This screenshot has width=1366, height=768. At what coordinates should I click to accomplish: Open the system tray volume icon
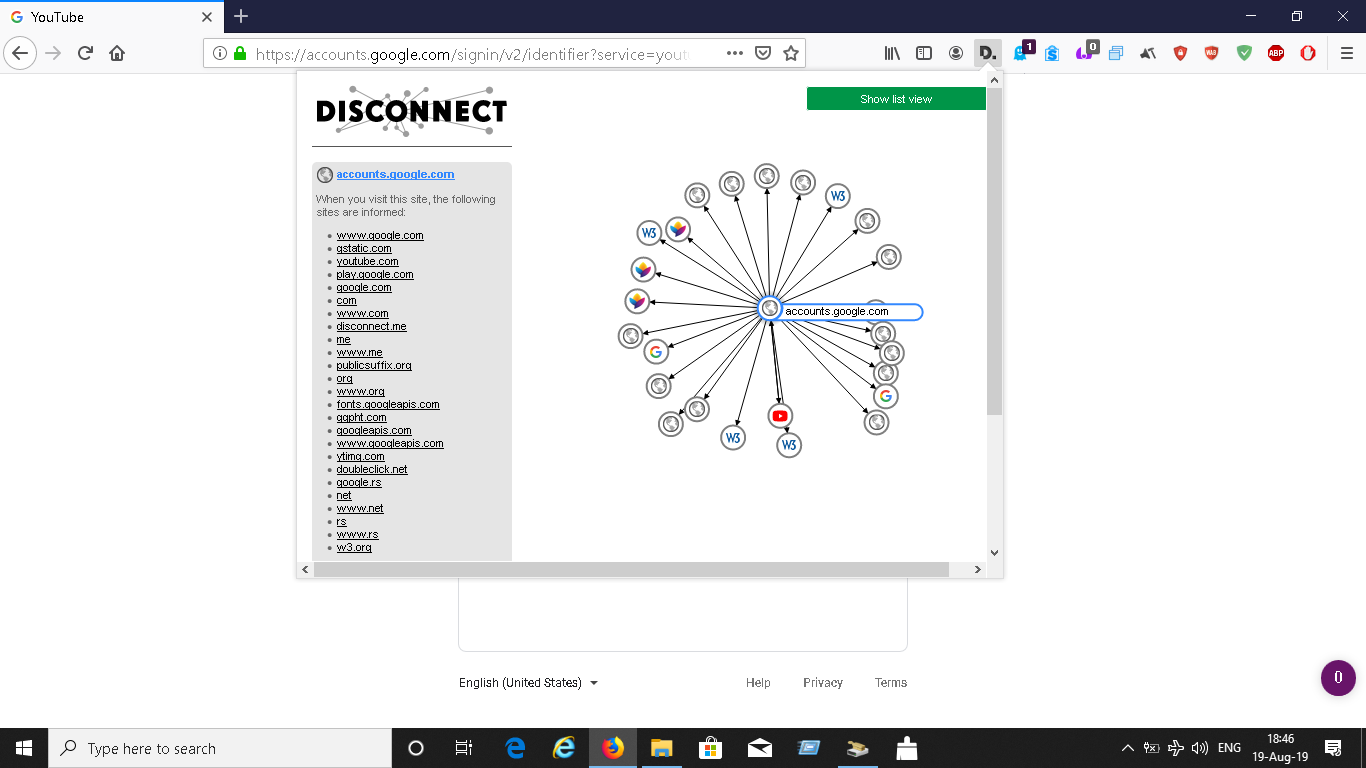1200,748
